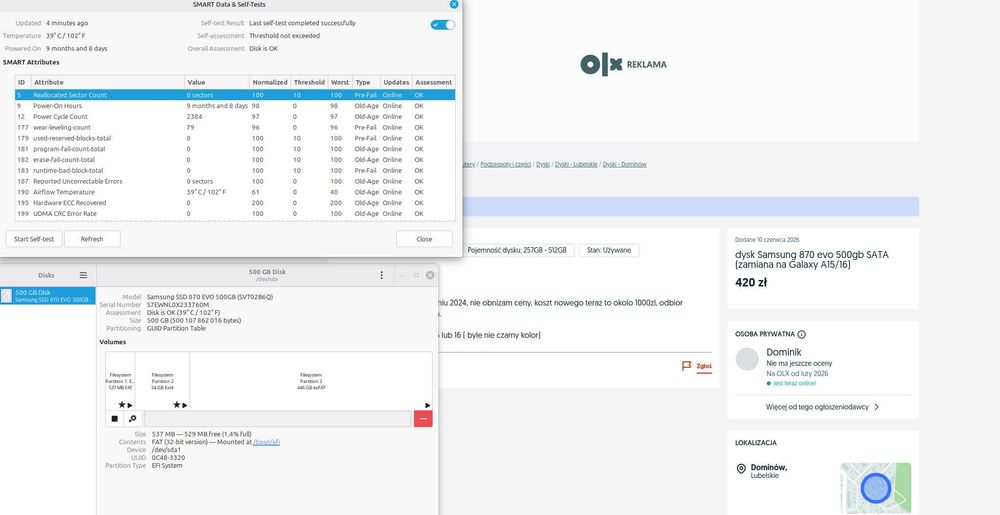Select the wear-leveling-count row

[235, 127]
